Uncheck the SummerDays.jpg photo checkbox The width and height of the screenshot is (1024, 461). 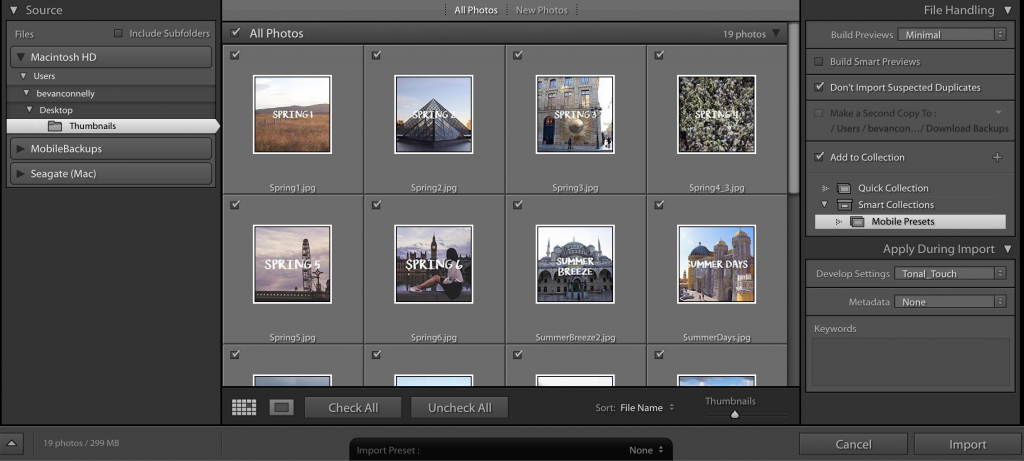659,205
